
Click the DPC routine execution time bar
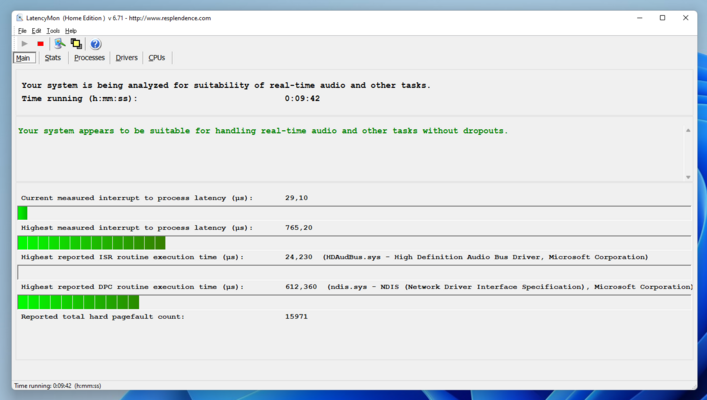[78, 302]
